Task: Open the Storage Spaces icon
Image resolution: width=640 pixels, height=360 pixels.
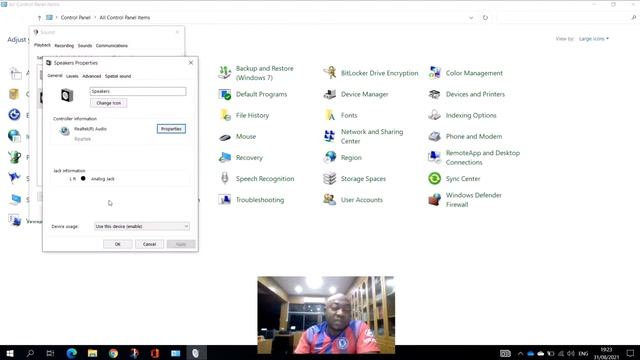Action: click(329, 179)
